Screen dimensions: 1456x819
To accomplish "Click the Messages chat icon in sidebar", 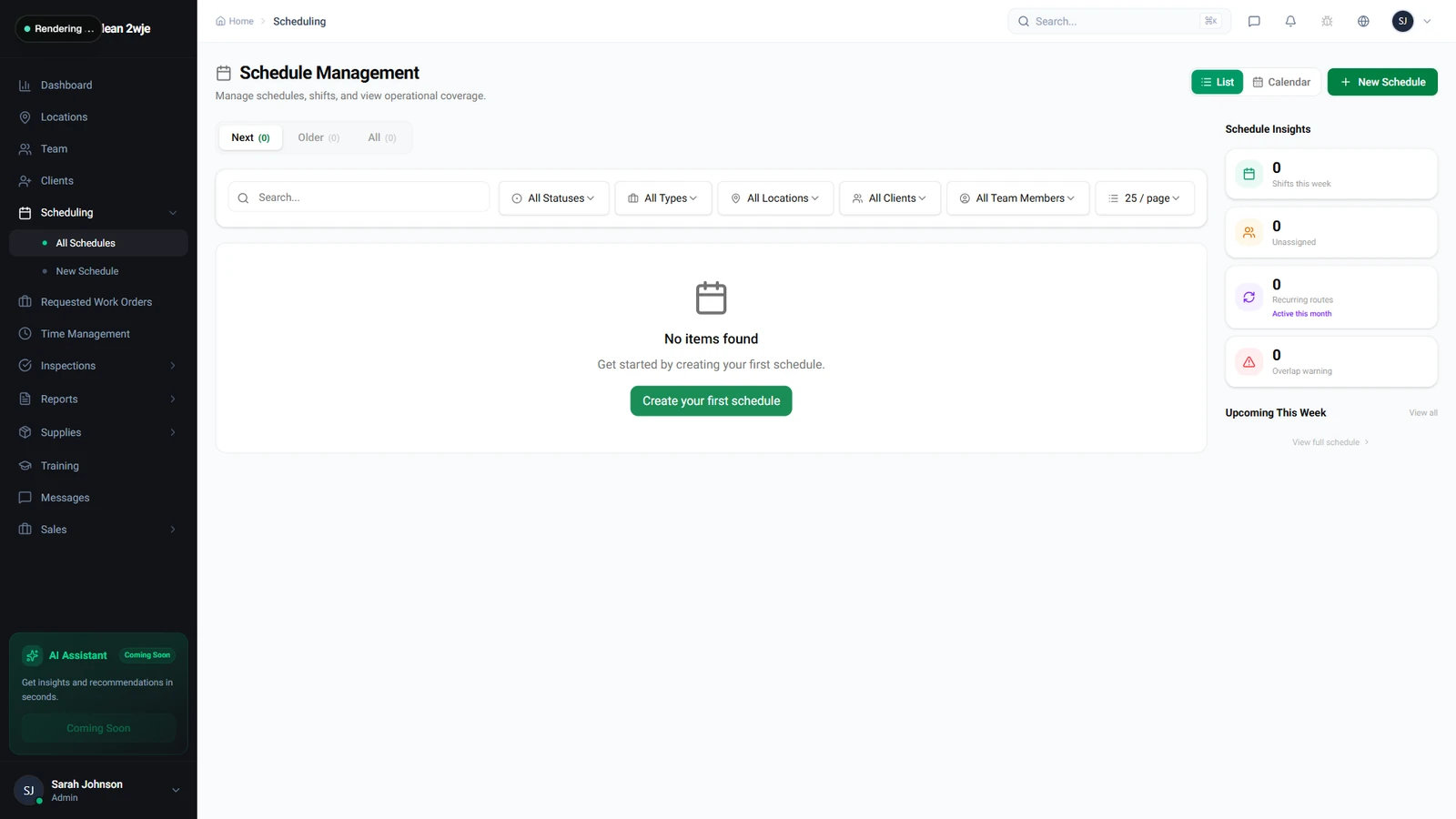I will point(25,498).
